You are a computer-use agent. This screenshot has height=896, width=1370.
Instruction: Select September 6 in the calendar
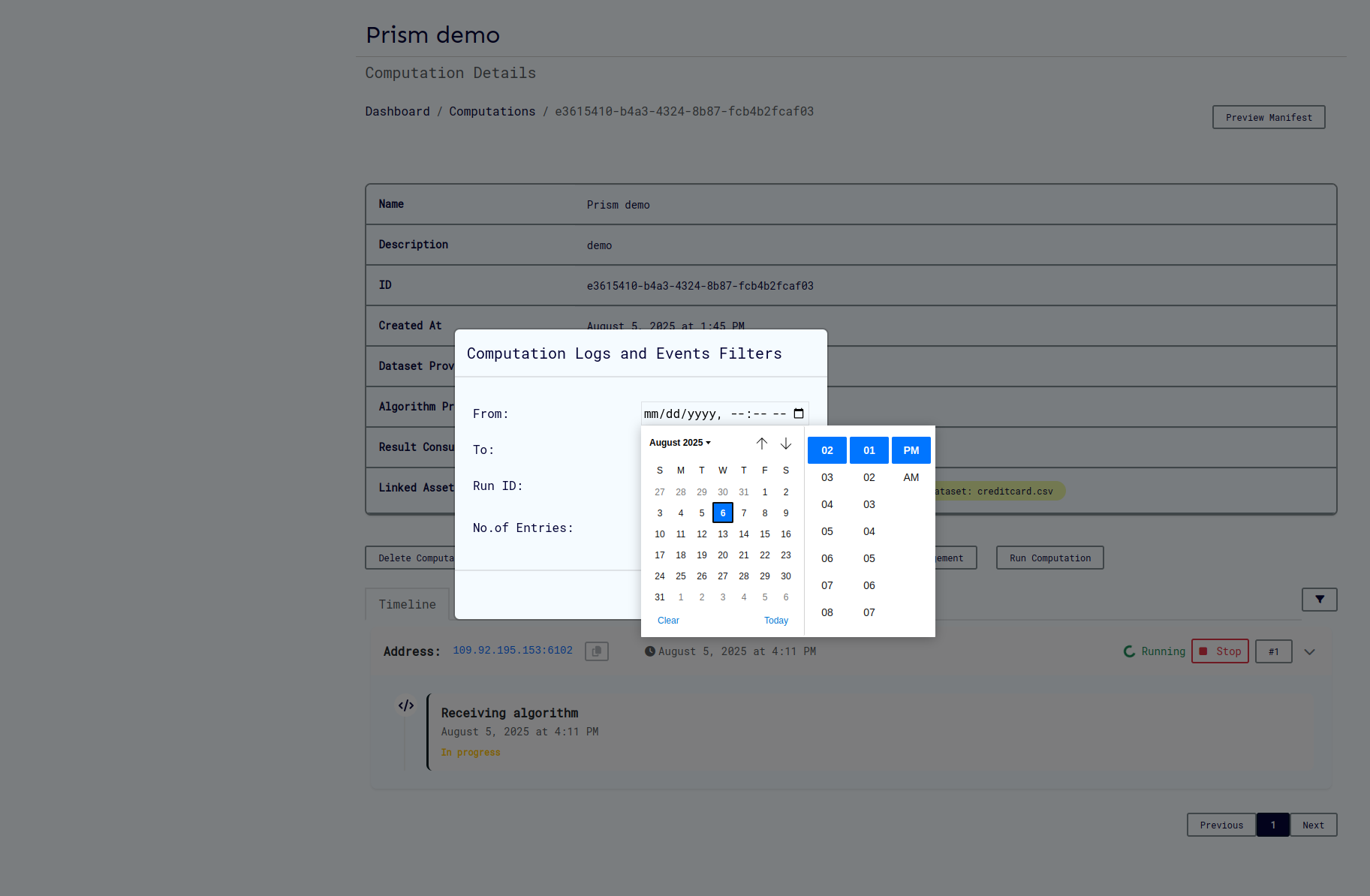tap(786, 597)
